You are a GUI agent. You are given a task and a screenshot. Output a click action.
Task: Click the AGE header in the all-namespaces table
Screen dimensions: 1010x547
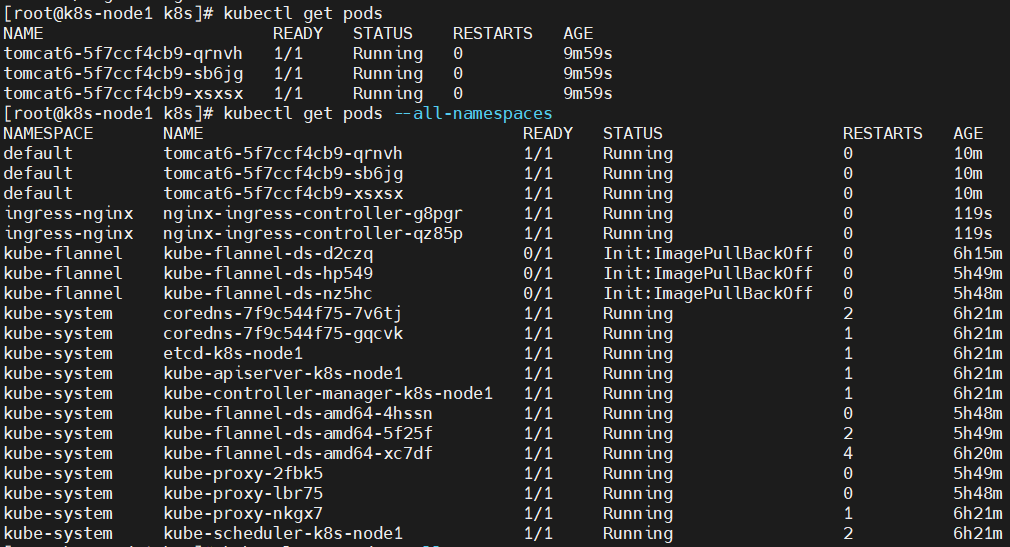[x=968, y=133]
